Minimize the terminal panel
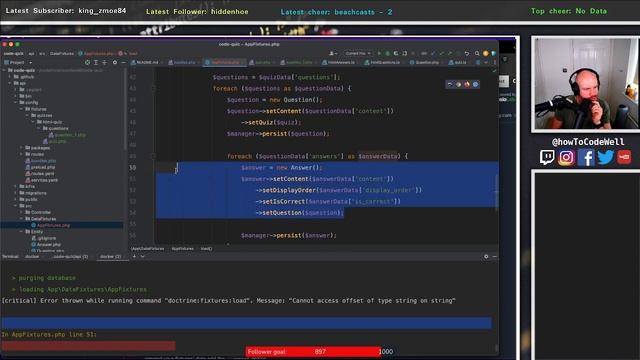Viewport: 640px width, 360px height. pyautogui.click(x=494, y=256)
